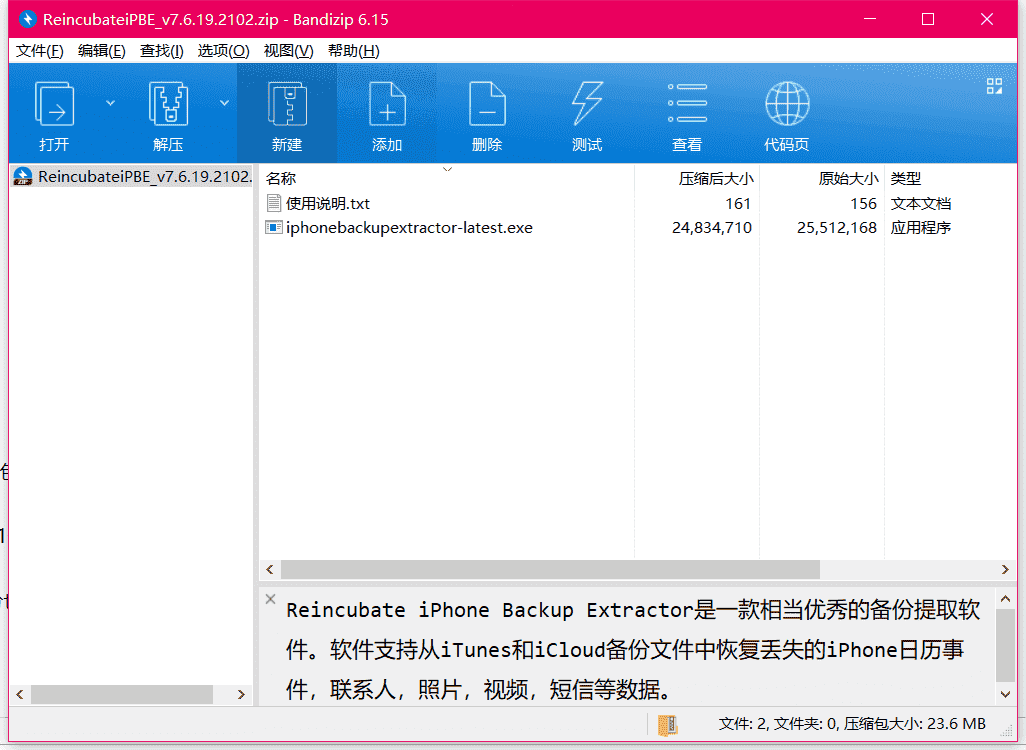Click the original size value 156

click(863, 204)
